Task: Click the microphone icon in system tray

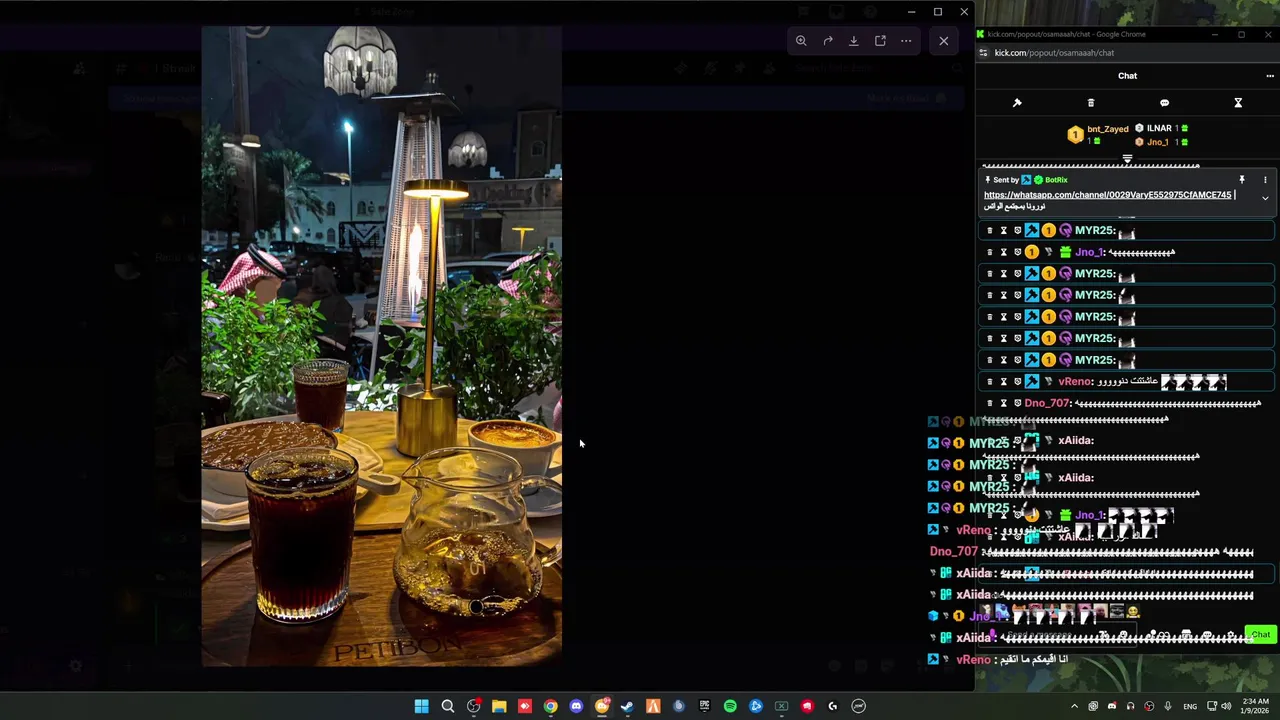Action: coord(1168,706)
